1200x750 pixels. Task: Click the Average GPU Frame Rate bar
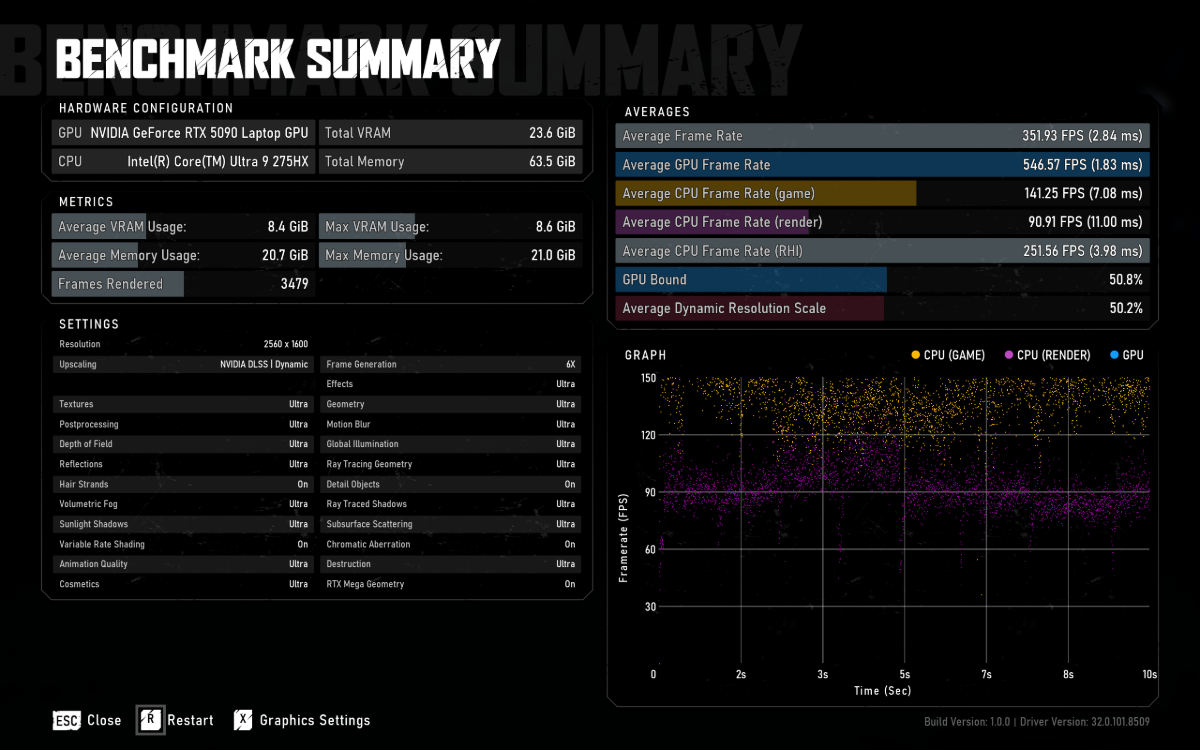tap(882, 165)
